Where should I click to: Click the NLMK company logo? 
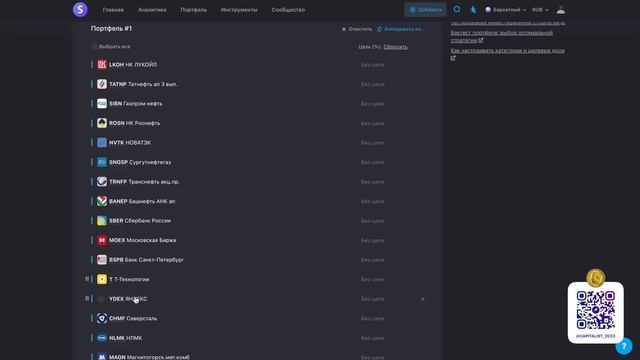pyautogui.click(x=102, y=338)
